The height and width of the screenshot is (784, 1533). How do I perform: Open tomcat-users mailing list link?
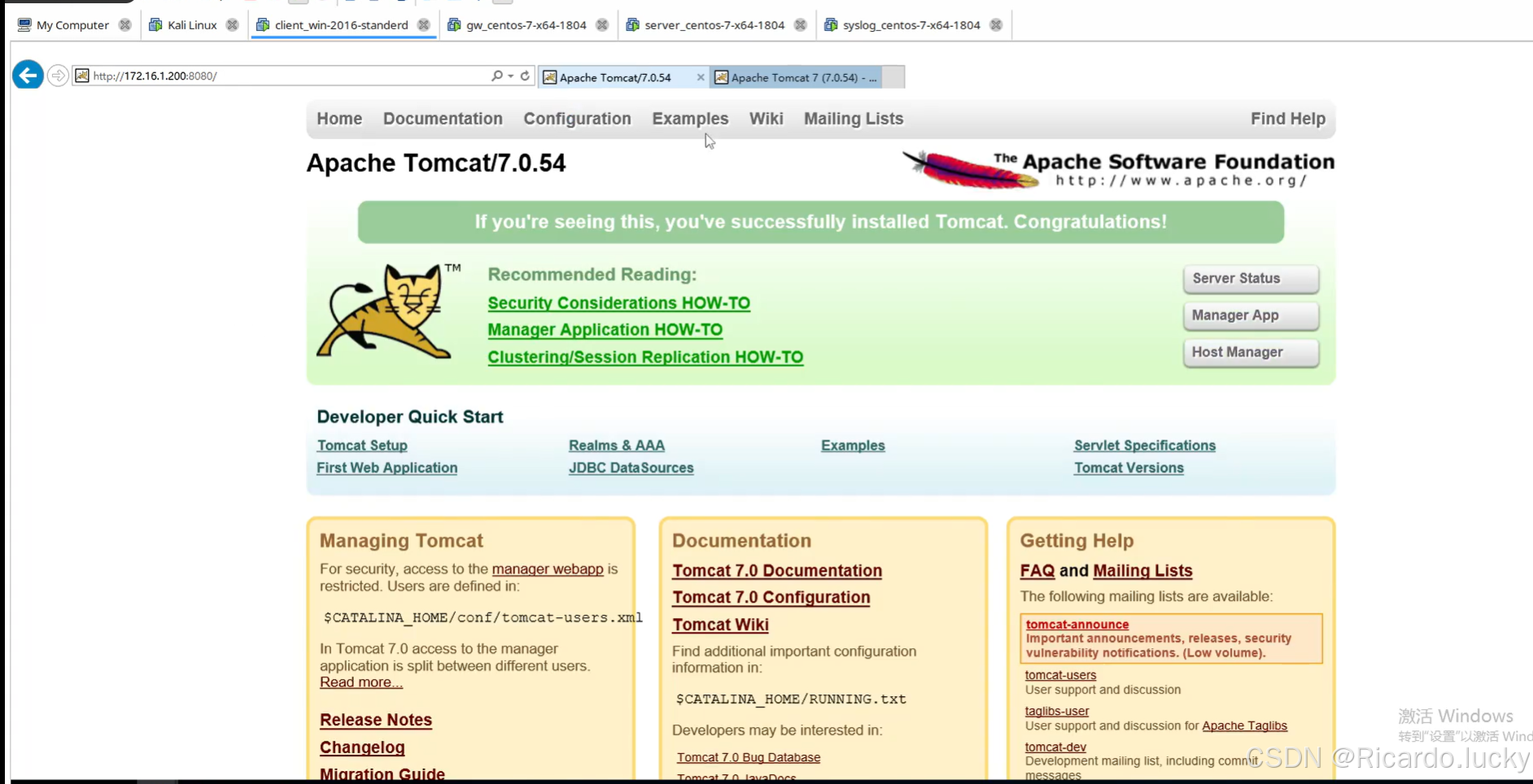[1060, 675]
